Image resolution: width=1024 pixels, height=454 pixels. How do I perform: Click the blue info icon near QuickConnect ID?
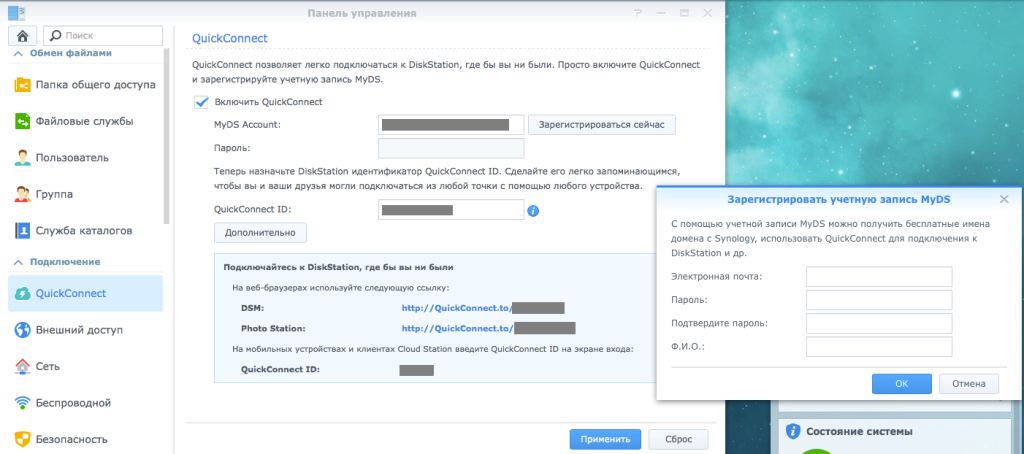pyautogui.click(x=533, y=210)
